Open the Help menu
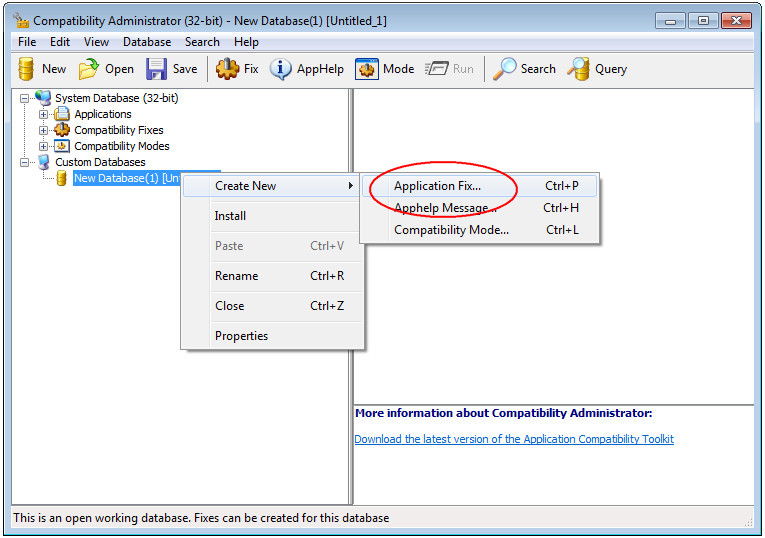 click(x=246, y=42)
